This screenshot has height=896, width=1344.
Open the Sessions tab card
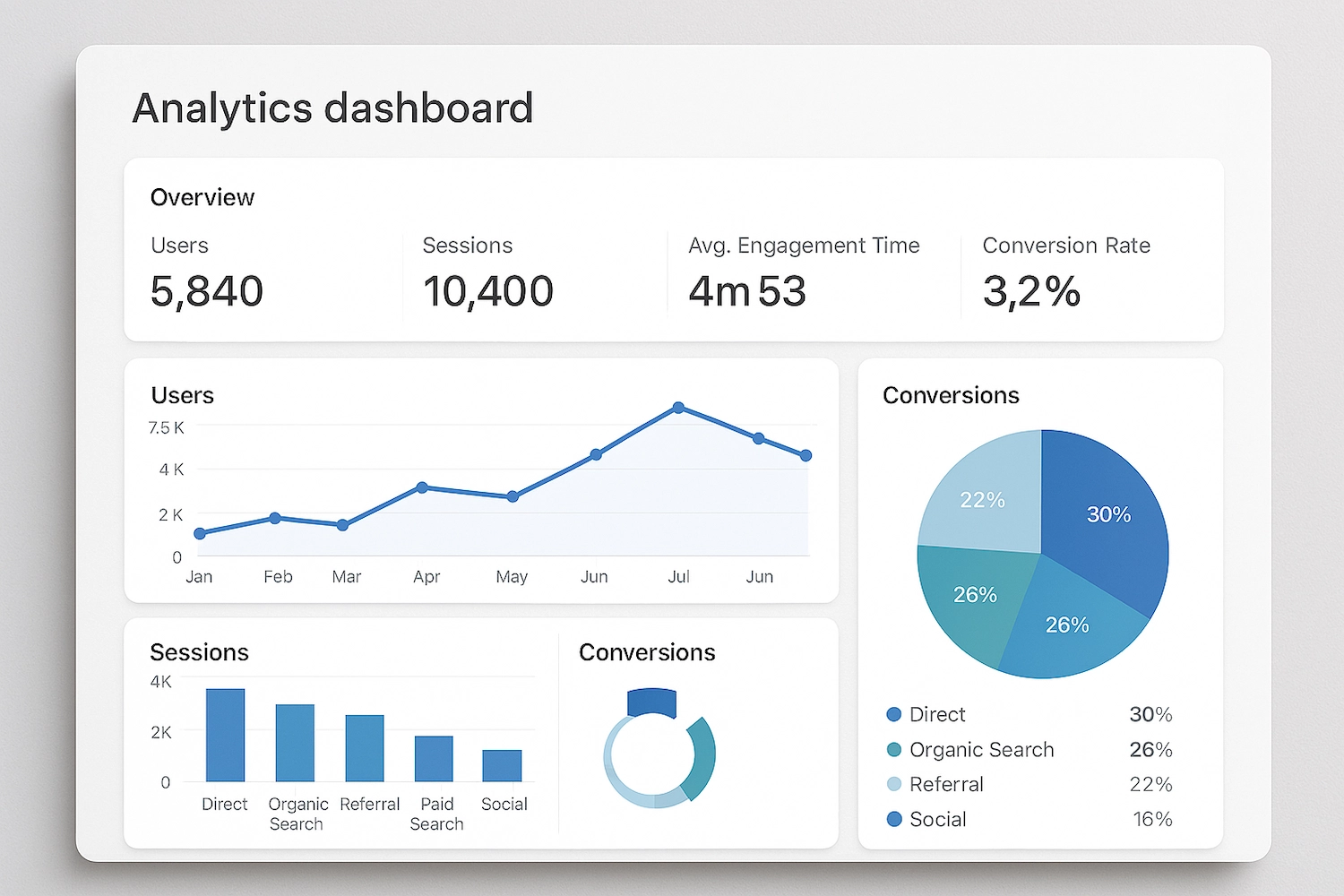pyautogui.click(x=199, y=652)
